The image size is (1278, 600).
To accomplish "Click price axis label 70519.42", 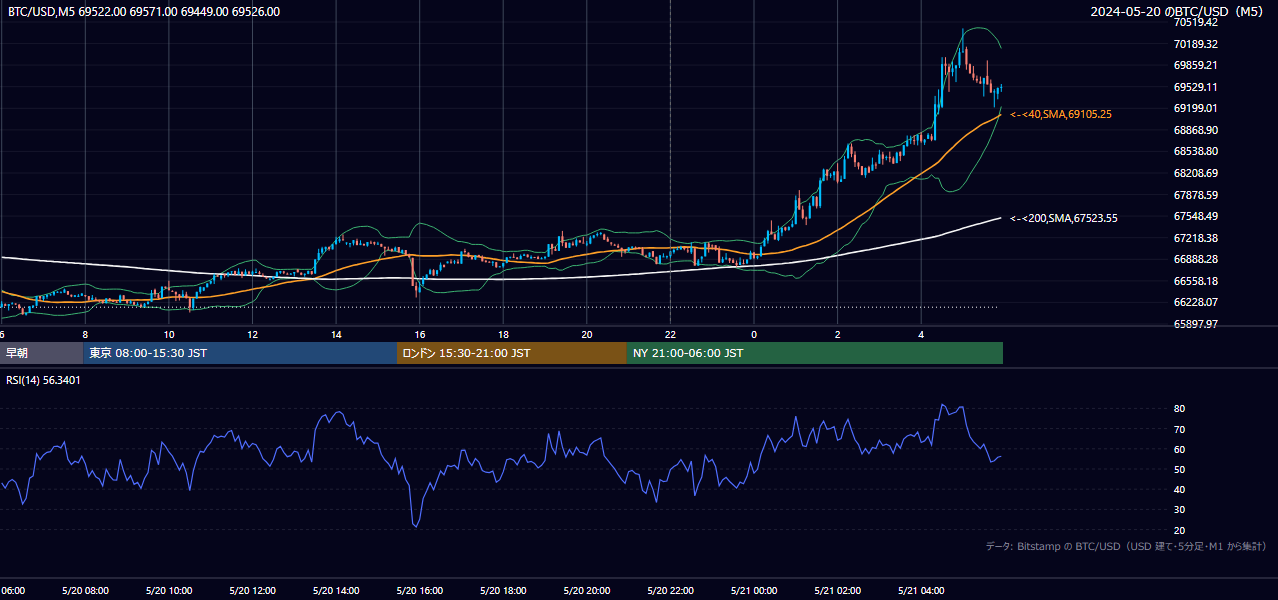I will [x=1196, y=22].
